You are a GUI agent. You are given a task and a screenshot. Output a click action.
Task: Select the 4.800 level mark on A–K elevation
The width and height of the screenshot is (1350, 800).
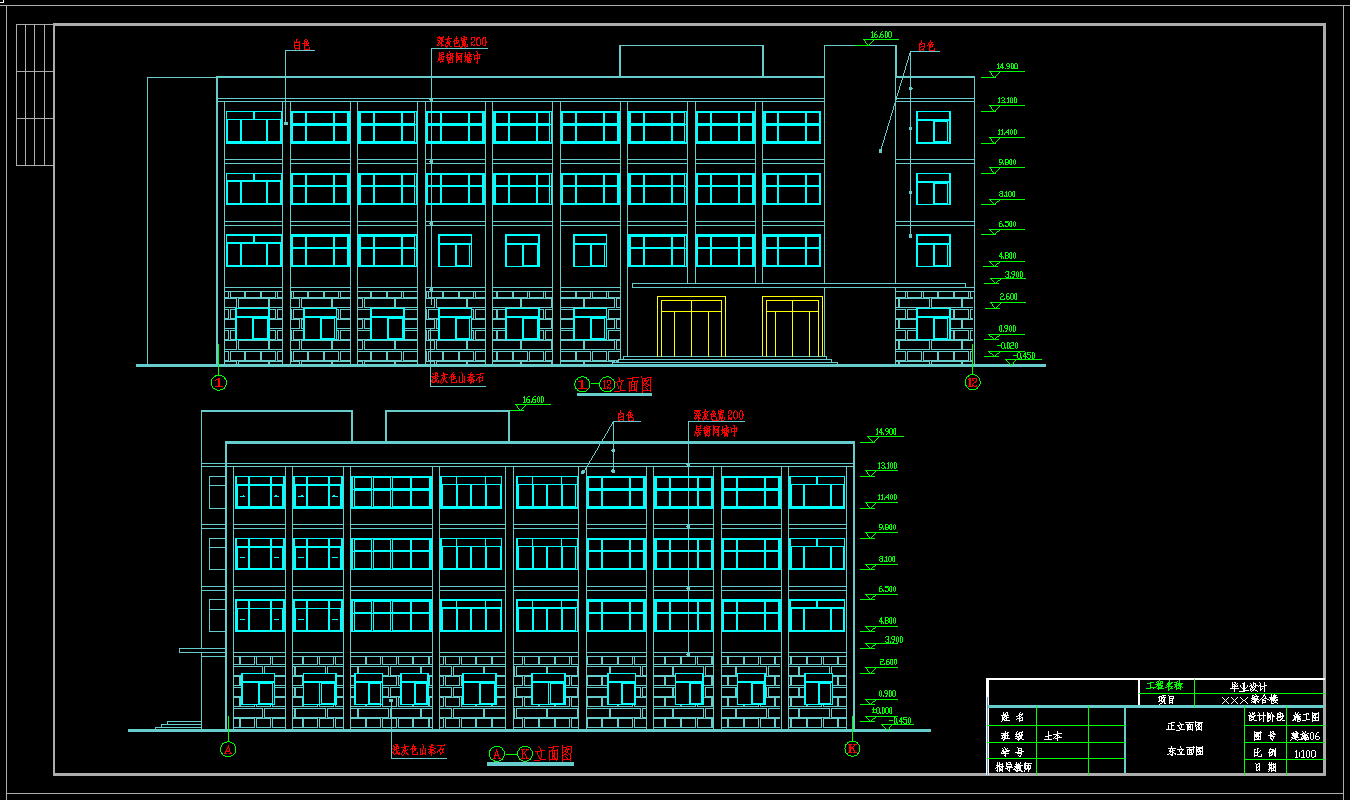[887, 621]
